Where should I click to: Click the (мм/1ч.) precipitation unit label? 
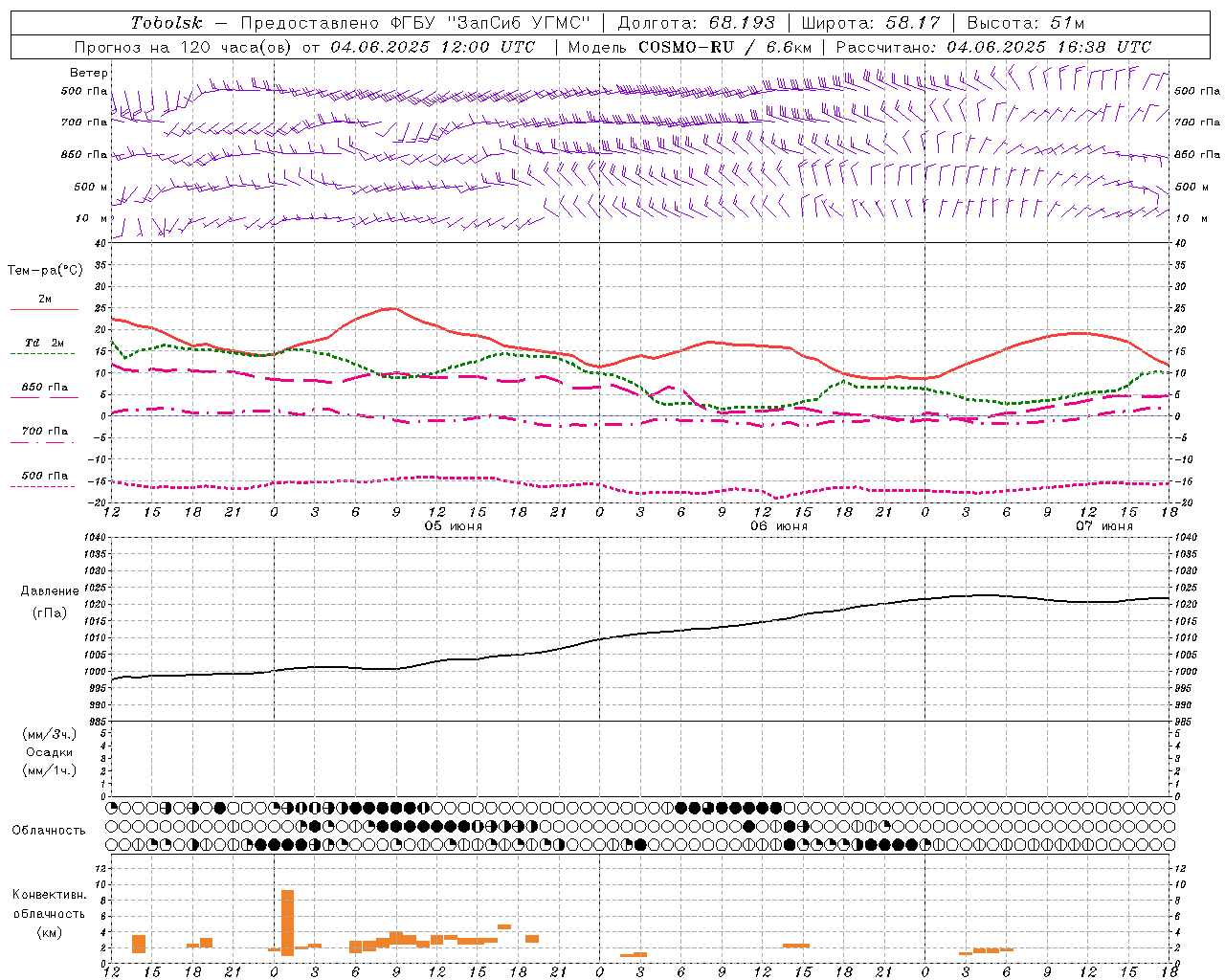50,770
